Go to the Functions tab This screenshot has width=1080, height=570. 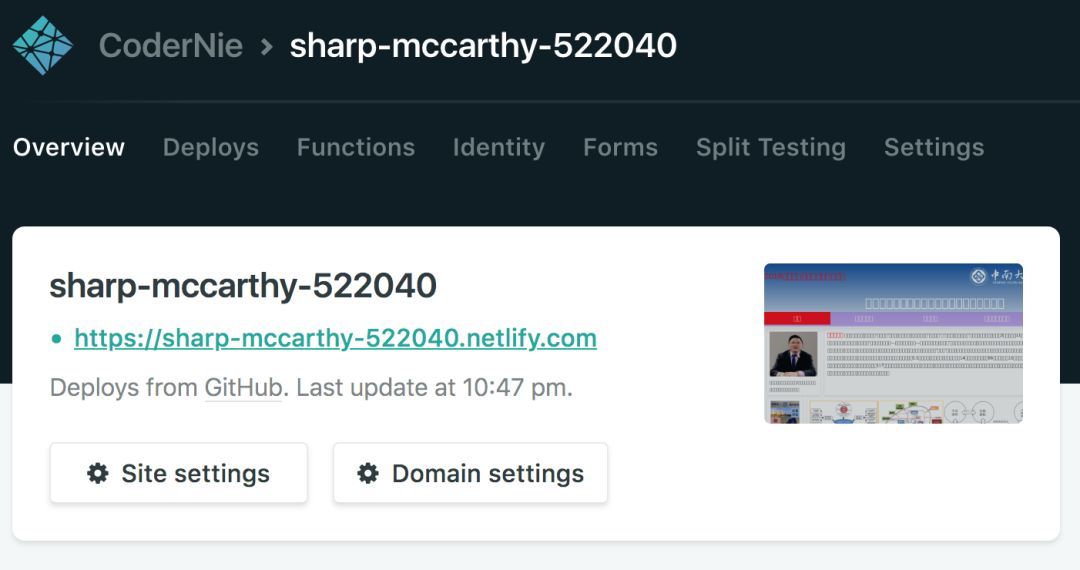pyautogui.click(x=356, y=147)
